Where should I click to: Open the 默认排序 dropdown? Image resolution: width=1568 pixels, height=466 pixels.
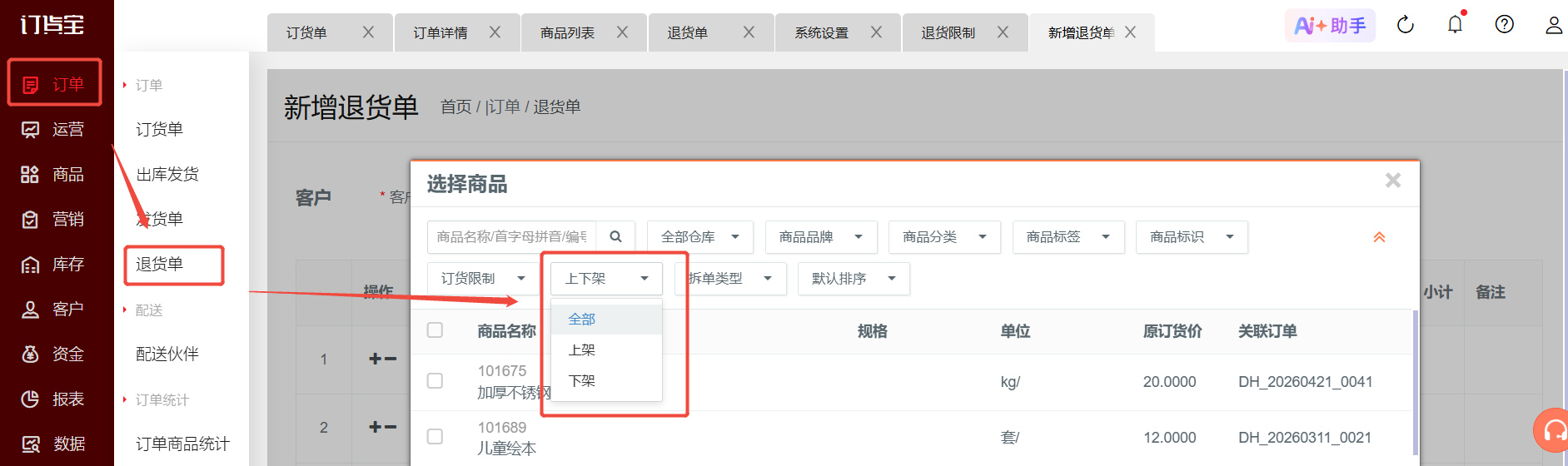tap(854, 279)
